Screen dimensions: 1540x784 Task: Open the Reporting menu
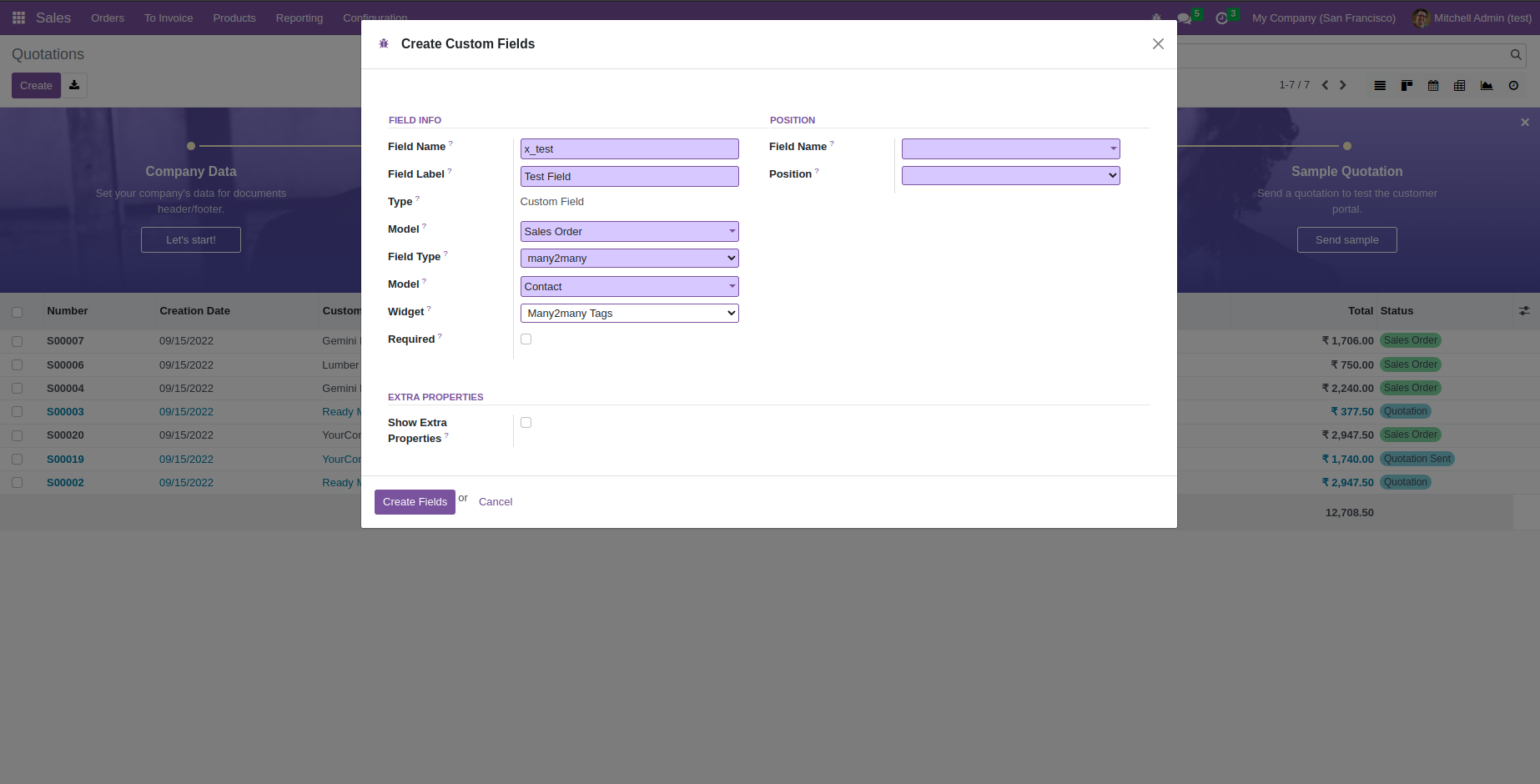pyautogui.click(x=299, y=18)
